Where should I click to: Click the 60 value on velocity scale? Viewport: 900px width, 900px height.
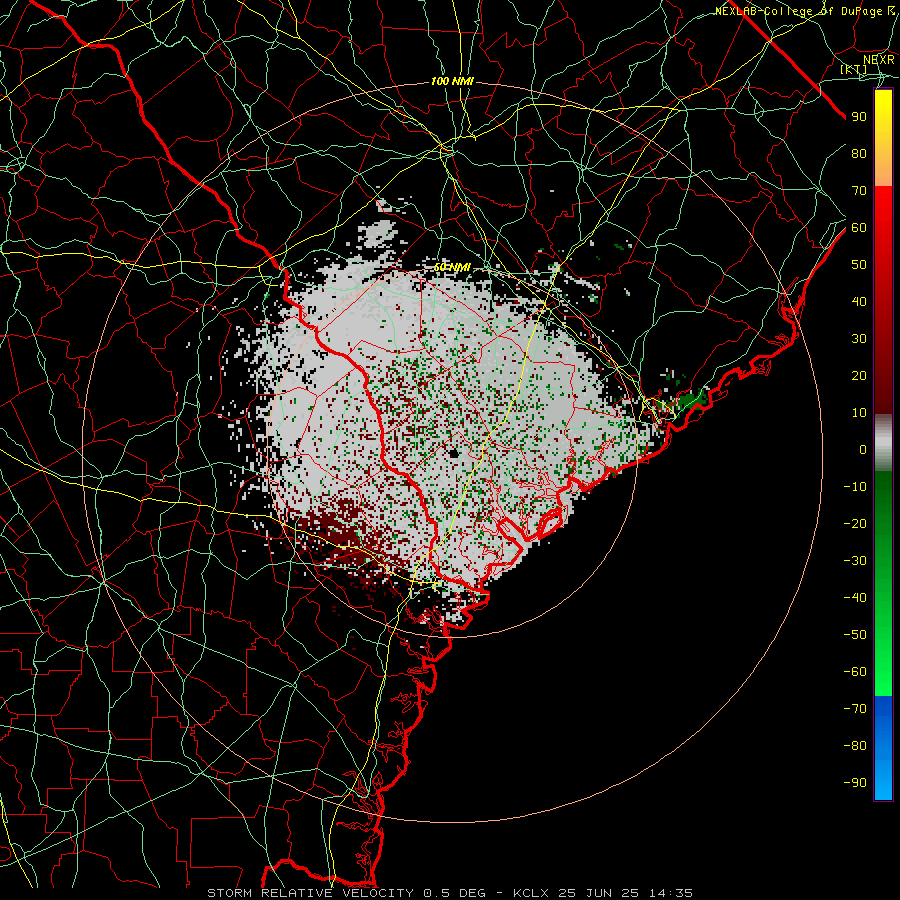click(859, 228)
